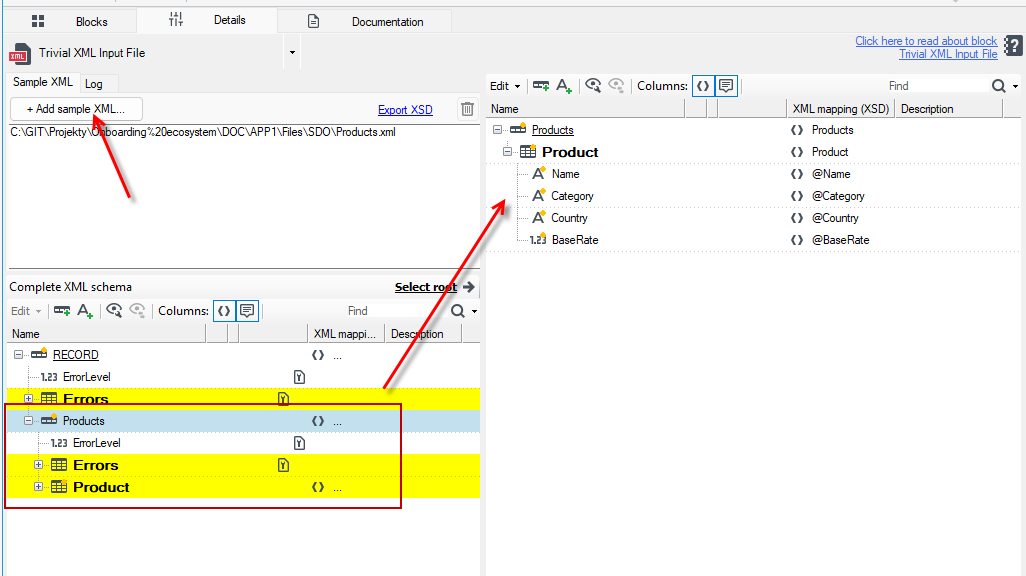Click search magnifier in right panel
The width and height of the screenshot is (1026, 576).
click(999, 86)
